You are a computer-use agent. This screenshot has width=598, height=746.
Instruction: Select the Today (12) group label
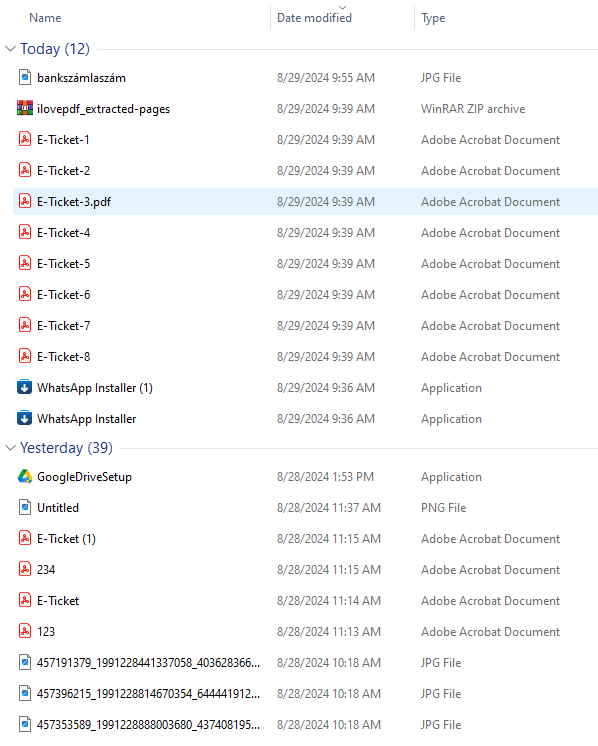[x=55, y=49]
